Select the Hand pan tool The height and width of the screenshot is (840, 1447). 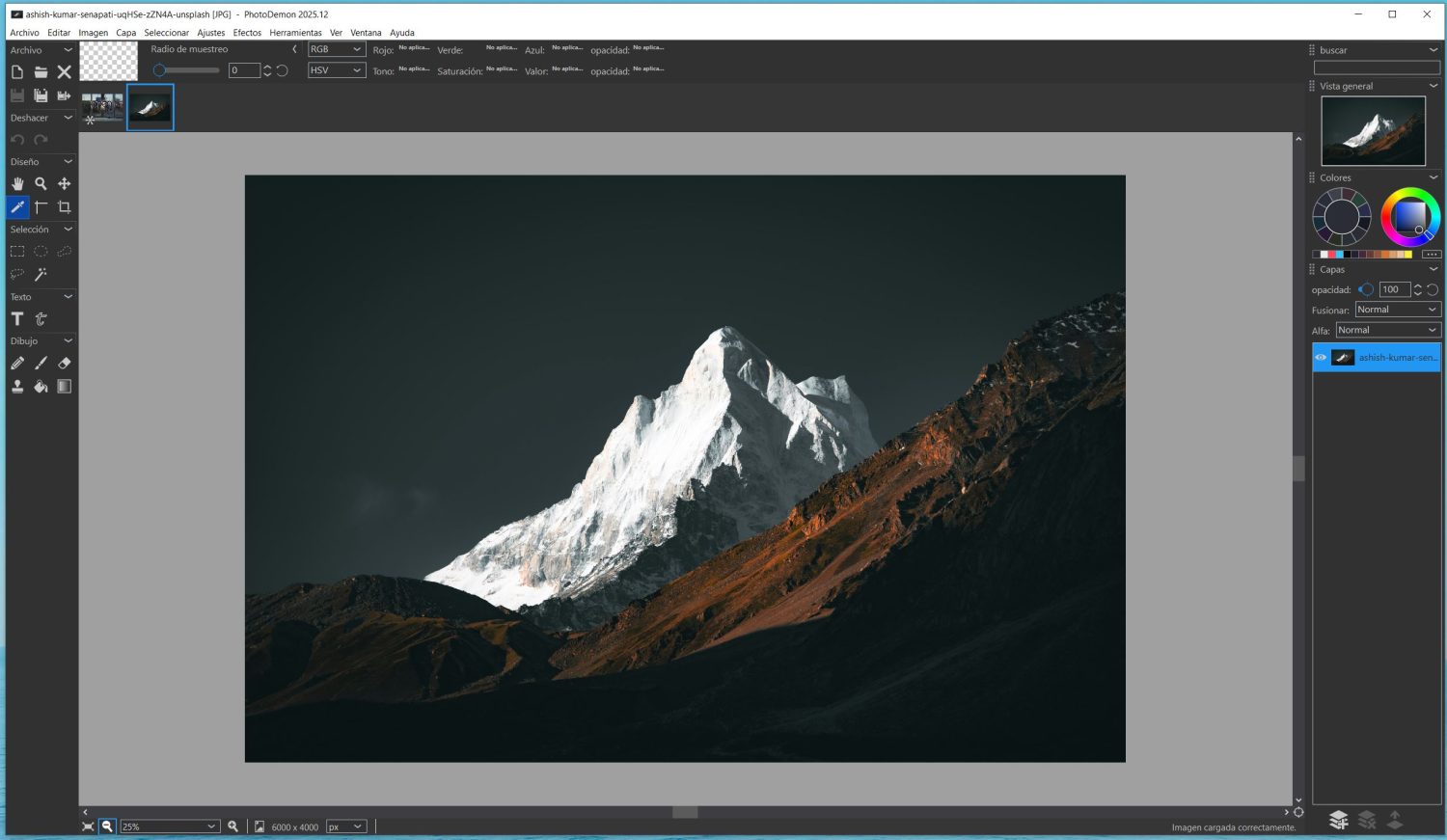pos(17,183)
